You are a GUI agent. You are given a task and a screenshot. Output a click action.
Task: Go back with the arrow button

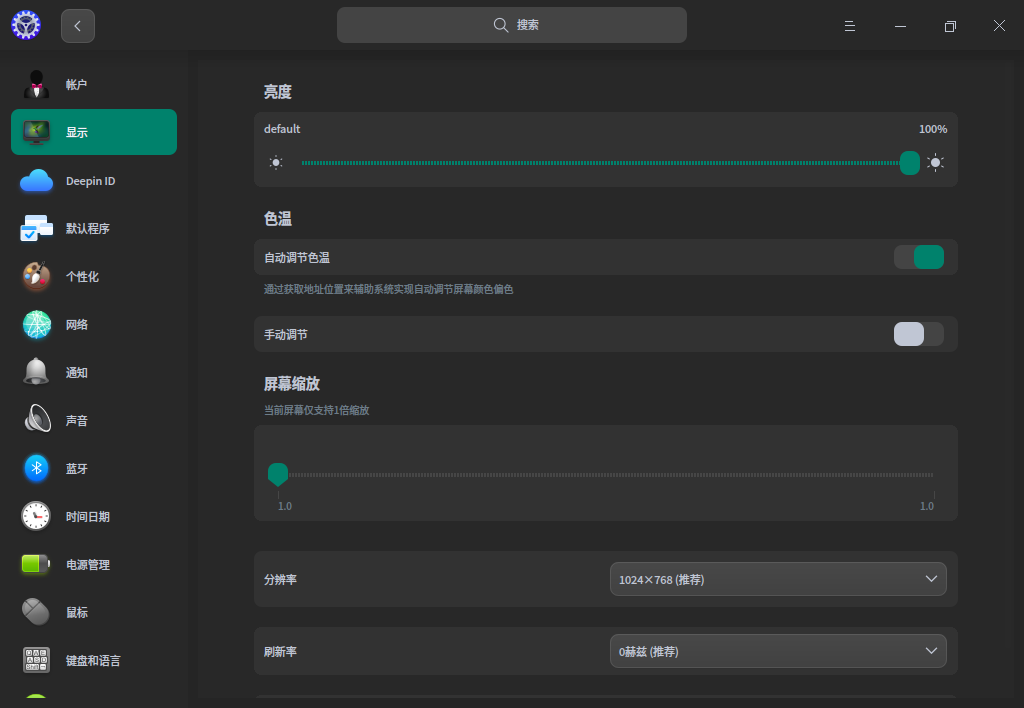pyautogui.click(x=78, y=26)
